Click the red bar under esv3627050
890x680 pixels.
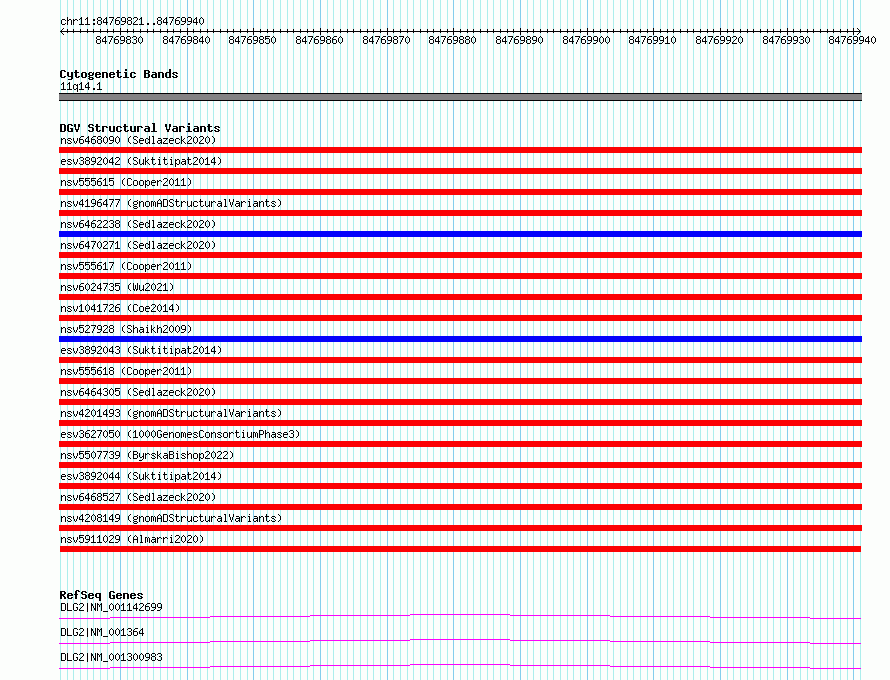[460, 444]
